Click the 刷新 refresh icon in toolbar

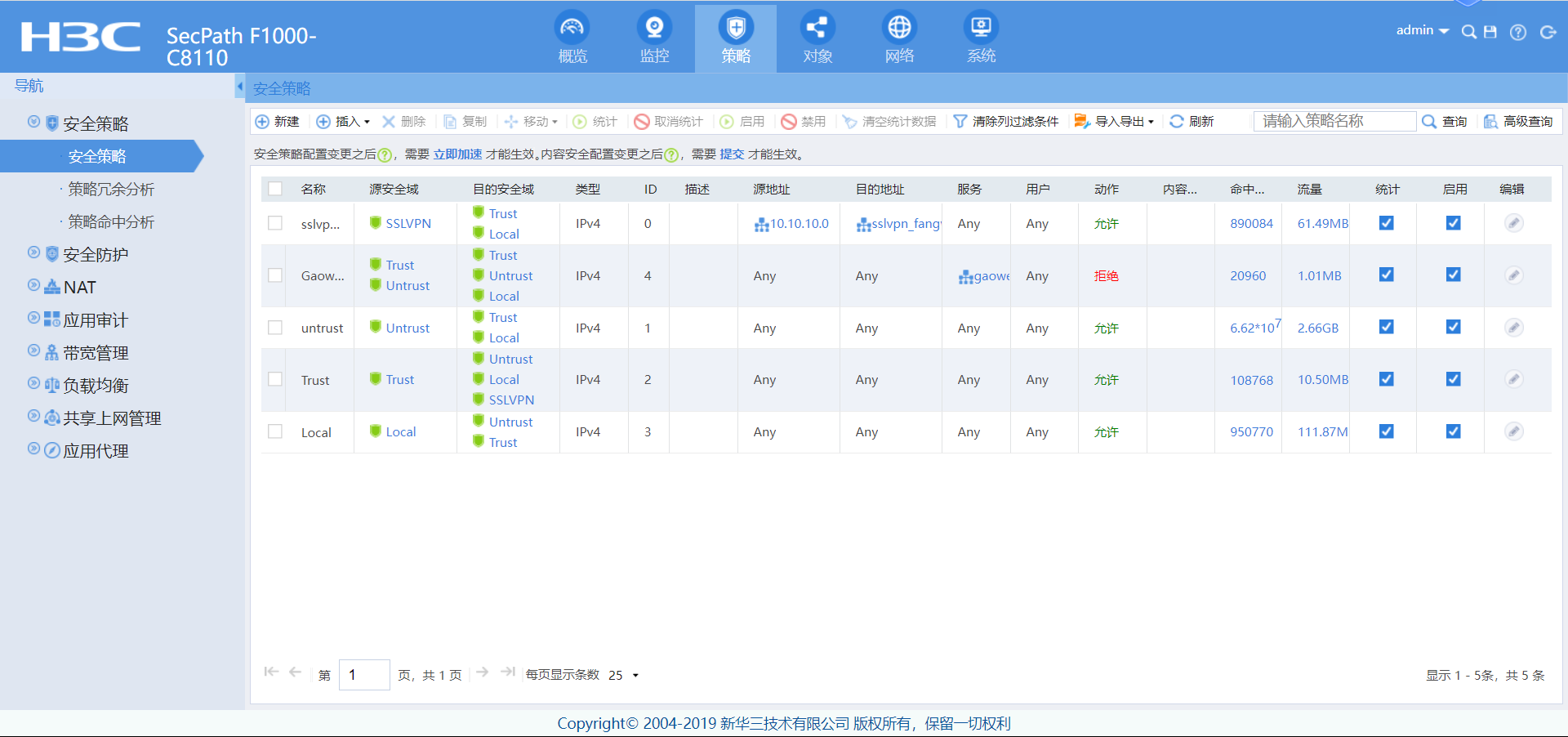point(1177,122)
